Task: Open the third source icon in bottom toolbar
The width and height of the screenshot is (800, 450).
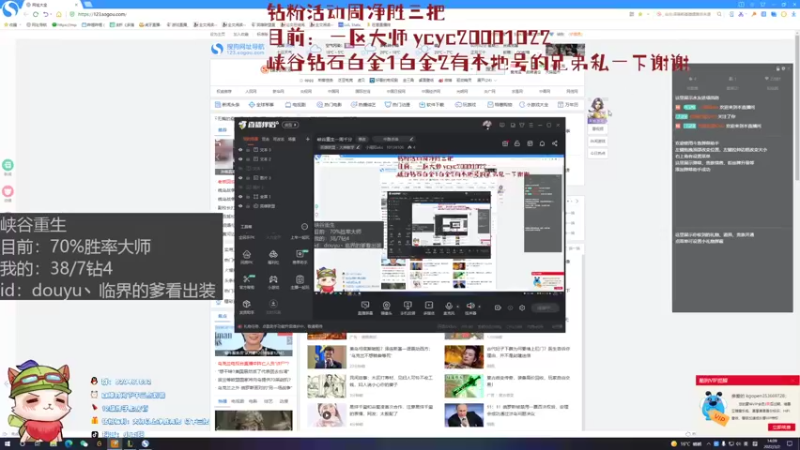Action: tap(407, 306)
